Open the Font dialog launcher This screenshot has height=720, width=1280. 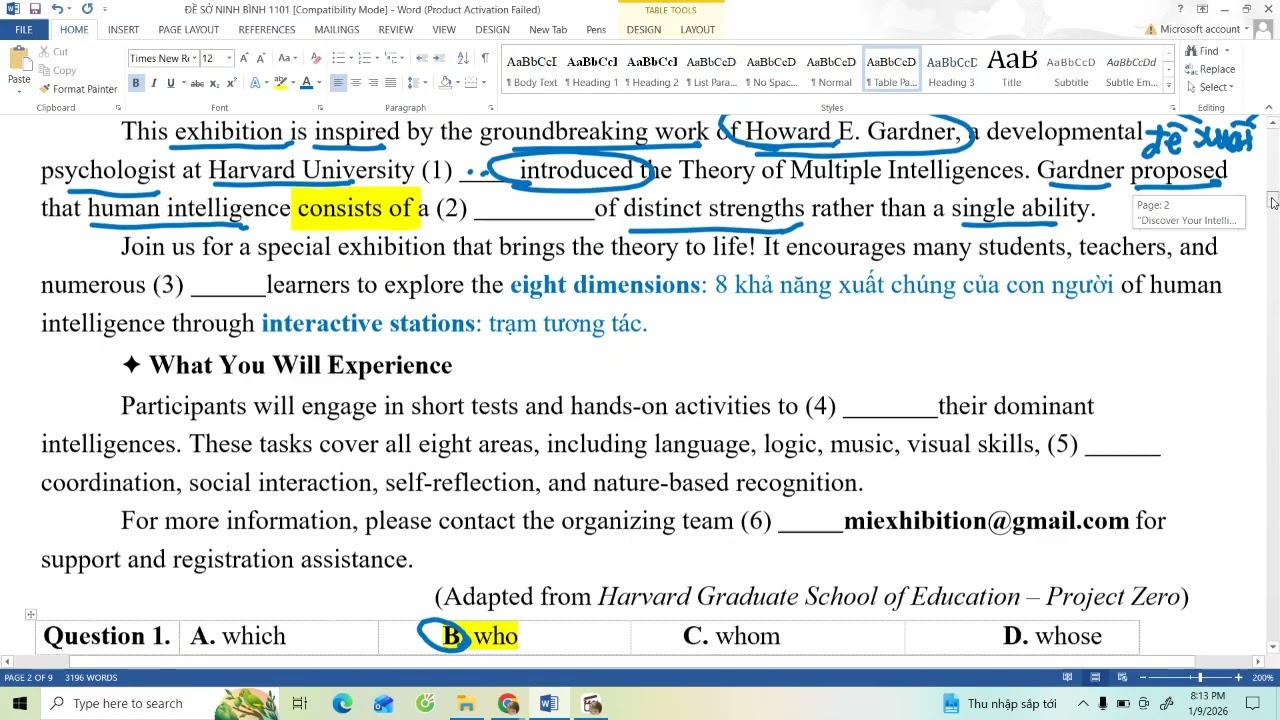point(320,107)
